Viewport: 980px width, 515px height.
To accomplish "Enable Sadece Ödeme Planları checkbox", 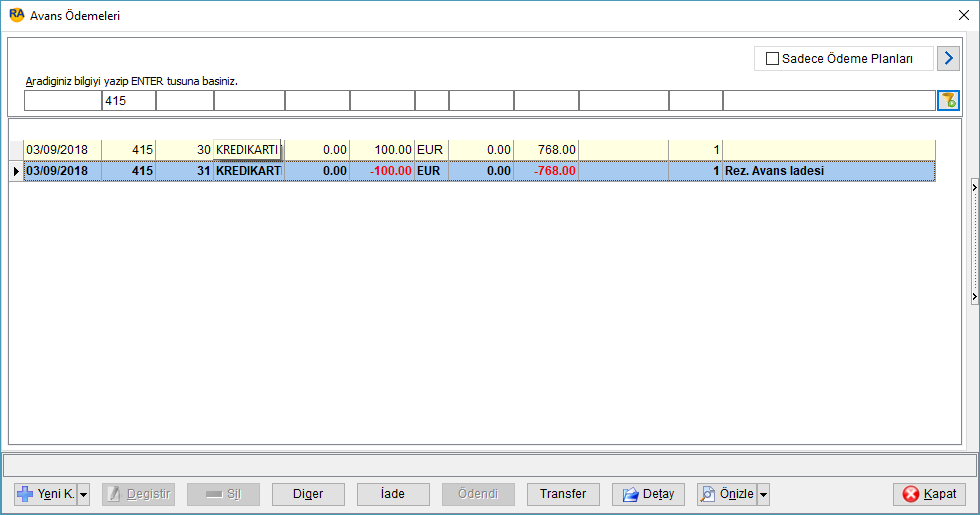I will (x=772, y=59).
